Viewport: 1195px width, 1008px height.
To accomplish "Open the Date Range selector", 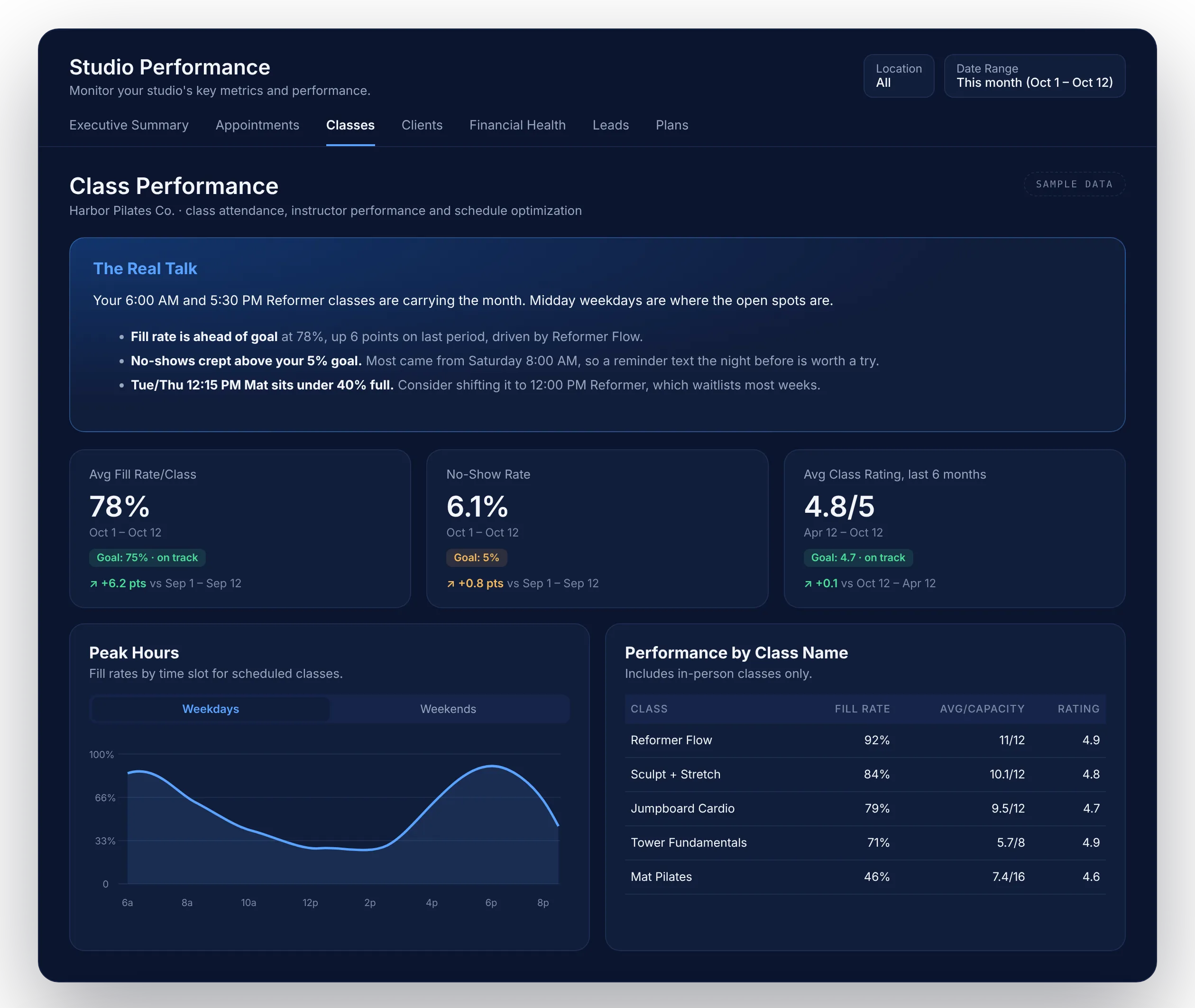I will coord(1034,76).
